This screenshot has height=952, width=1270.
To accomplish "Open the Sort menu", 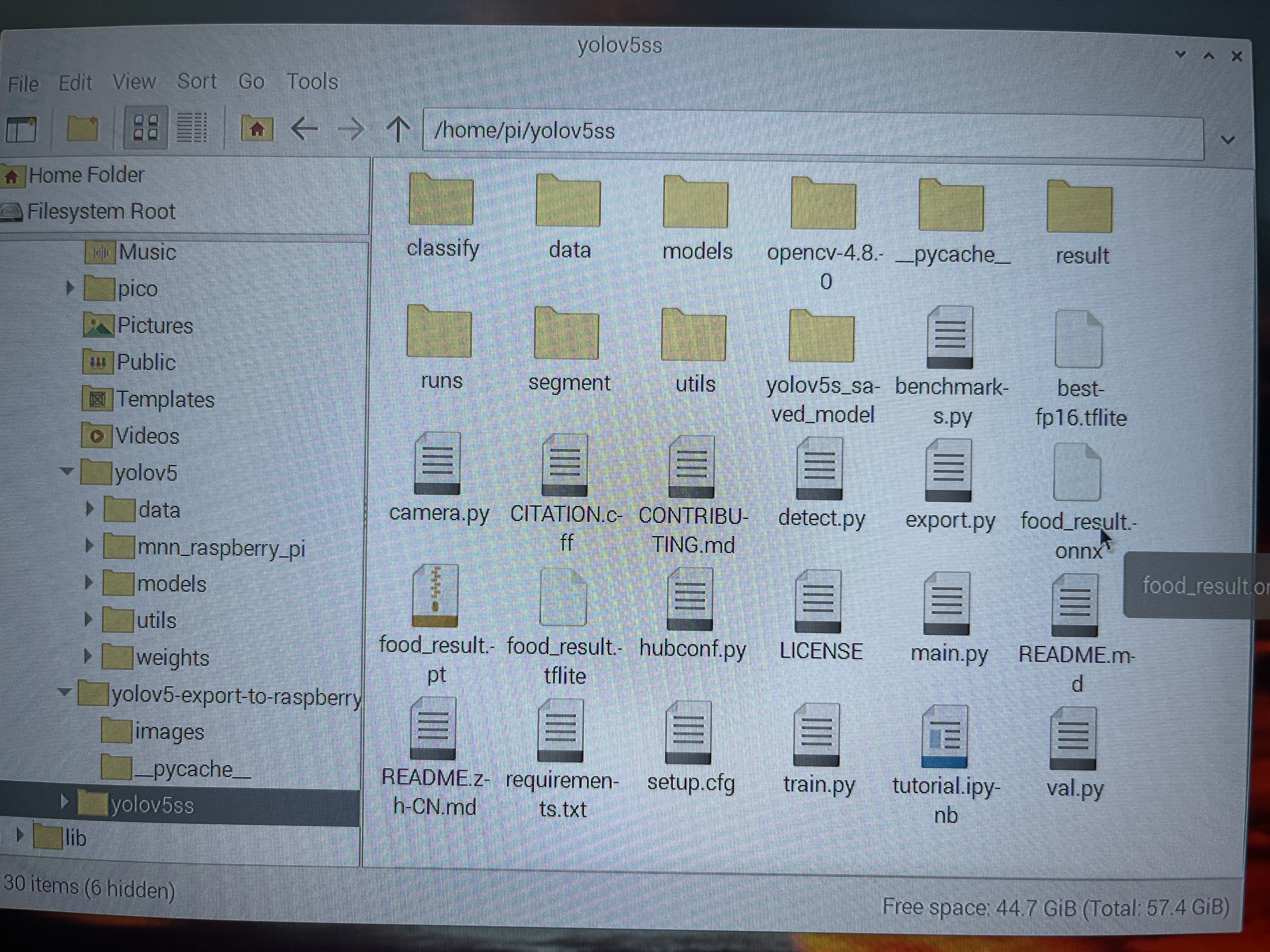I will [196, 82].
